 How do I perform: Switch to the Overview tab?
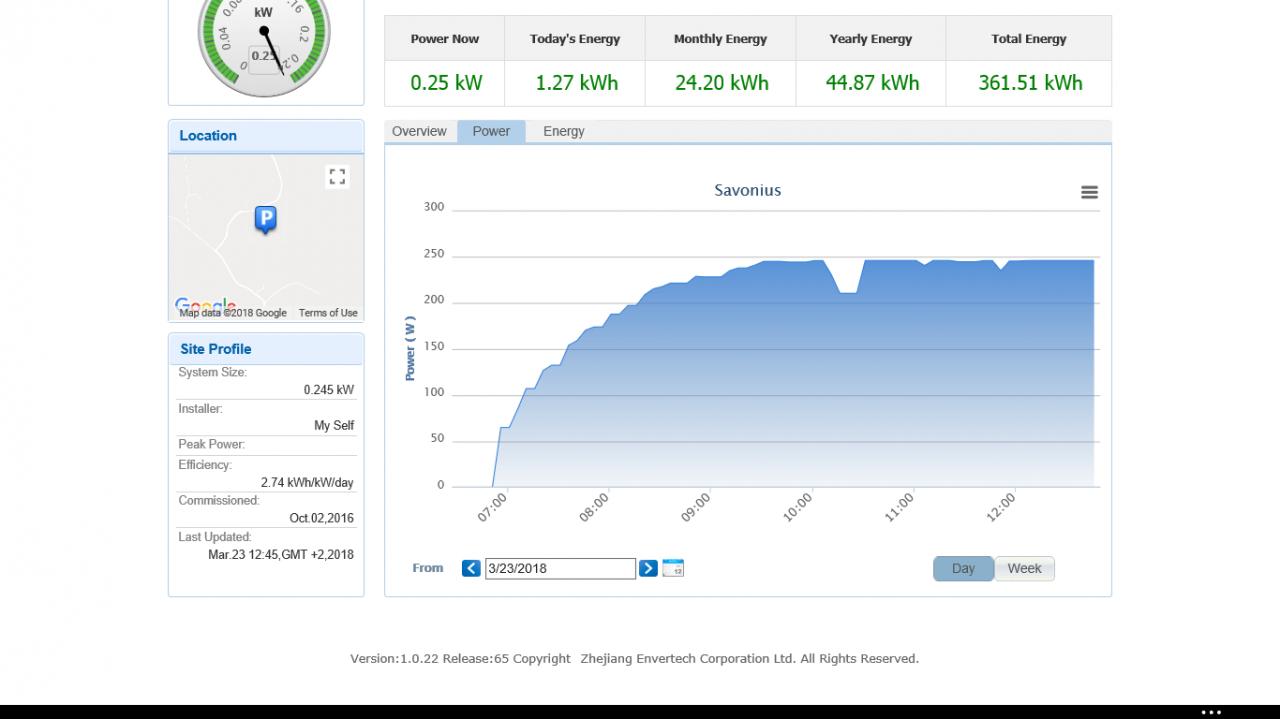click(x=419, y=131)
